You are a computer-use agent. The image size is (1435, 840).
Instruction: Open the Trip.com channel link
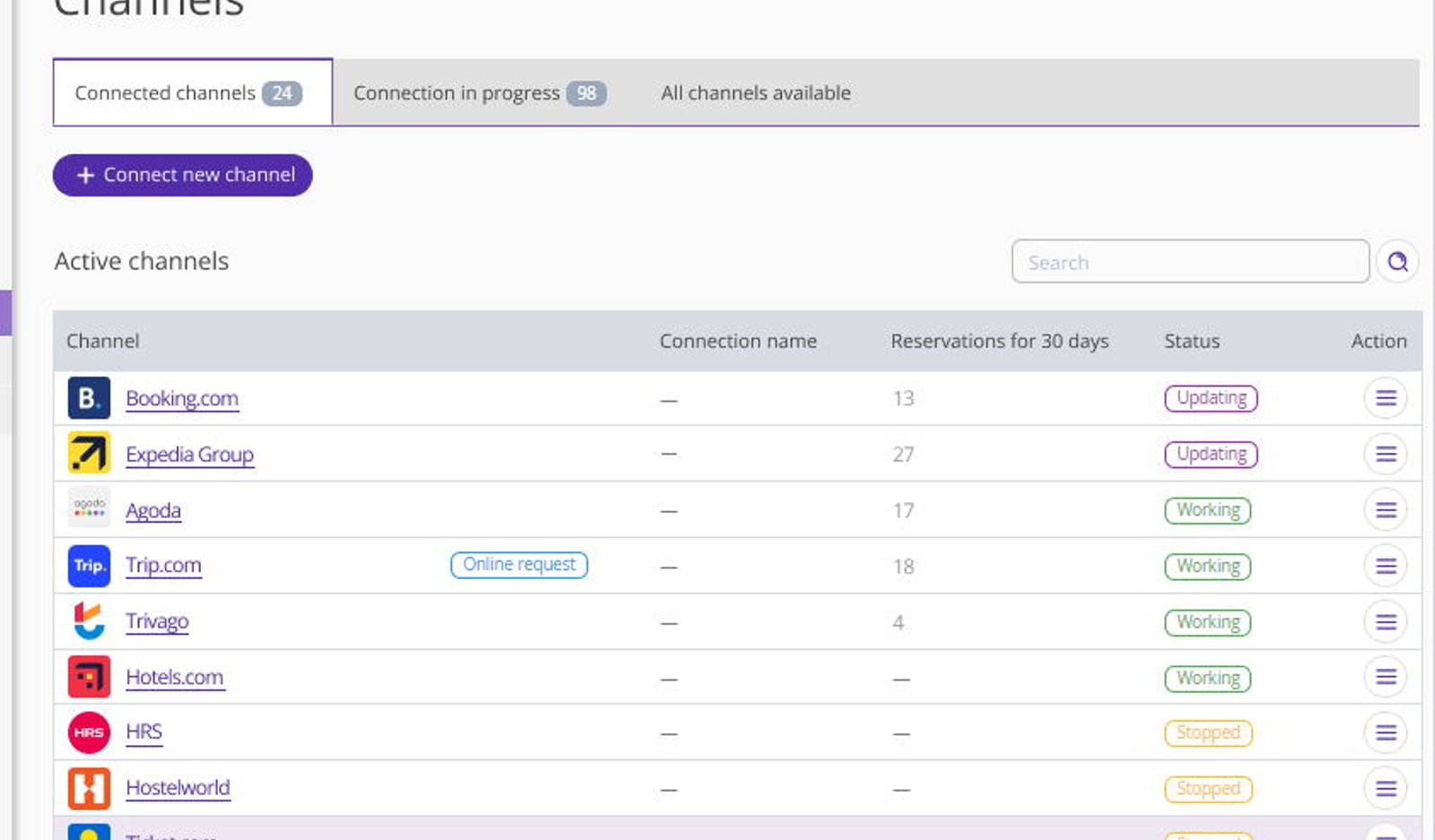coord(163,566)
